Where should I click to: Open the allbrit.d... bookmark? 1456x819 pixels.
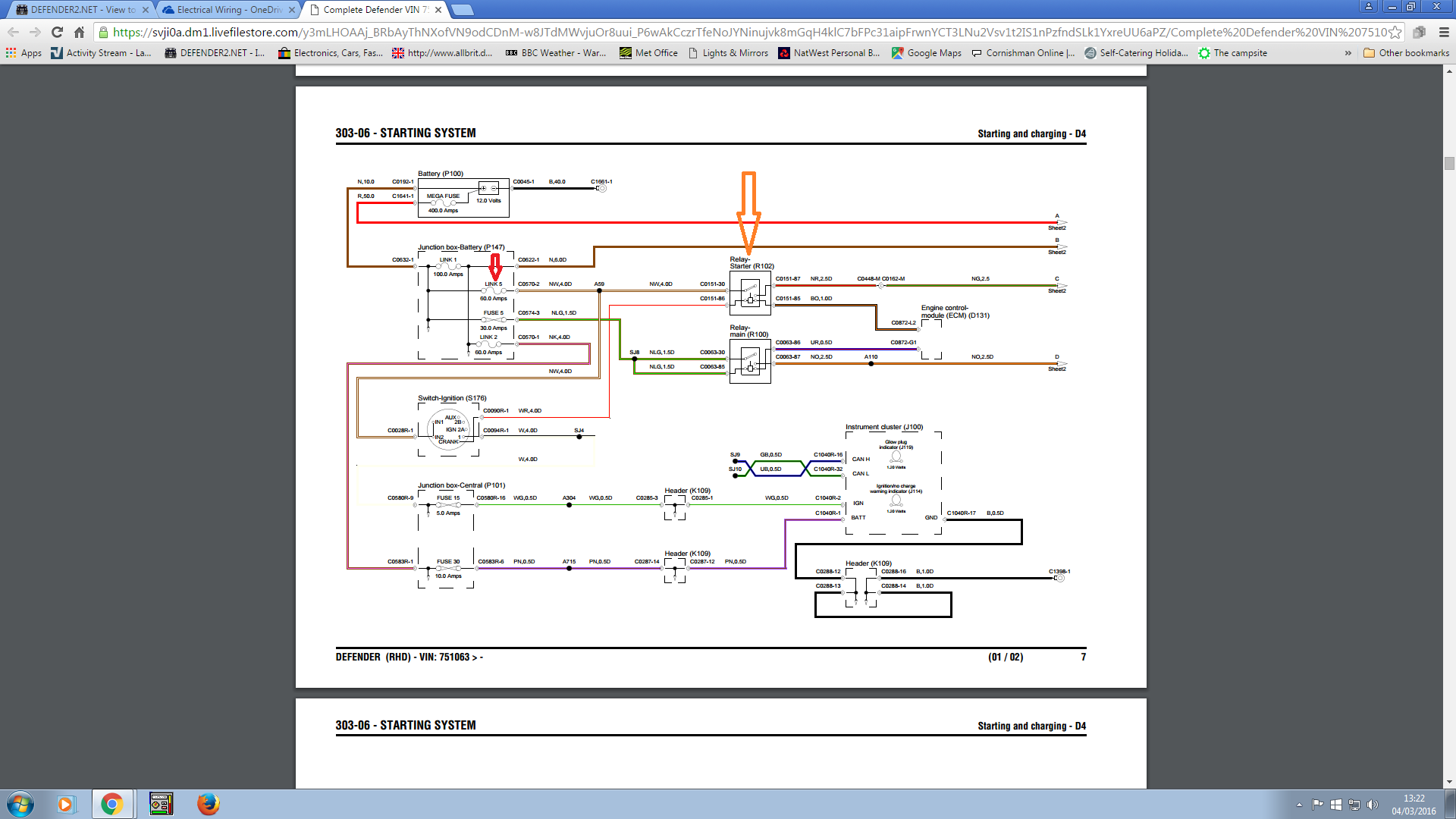click(442, 53)
